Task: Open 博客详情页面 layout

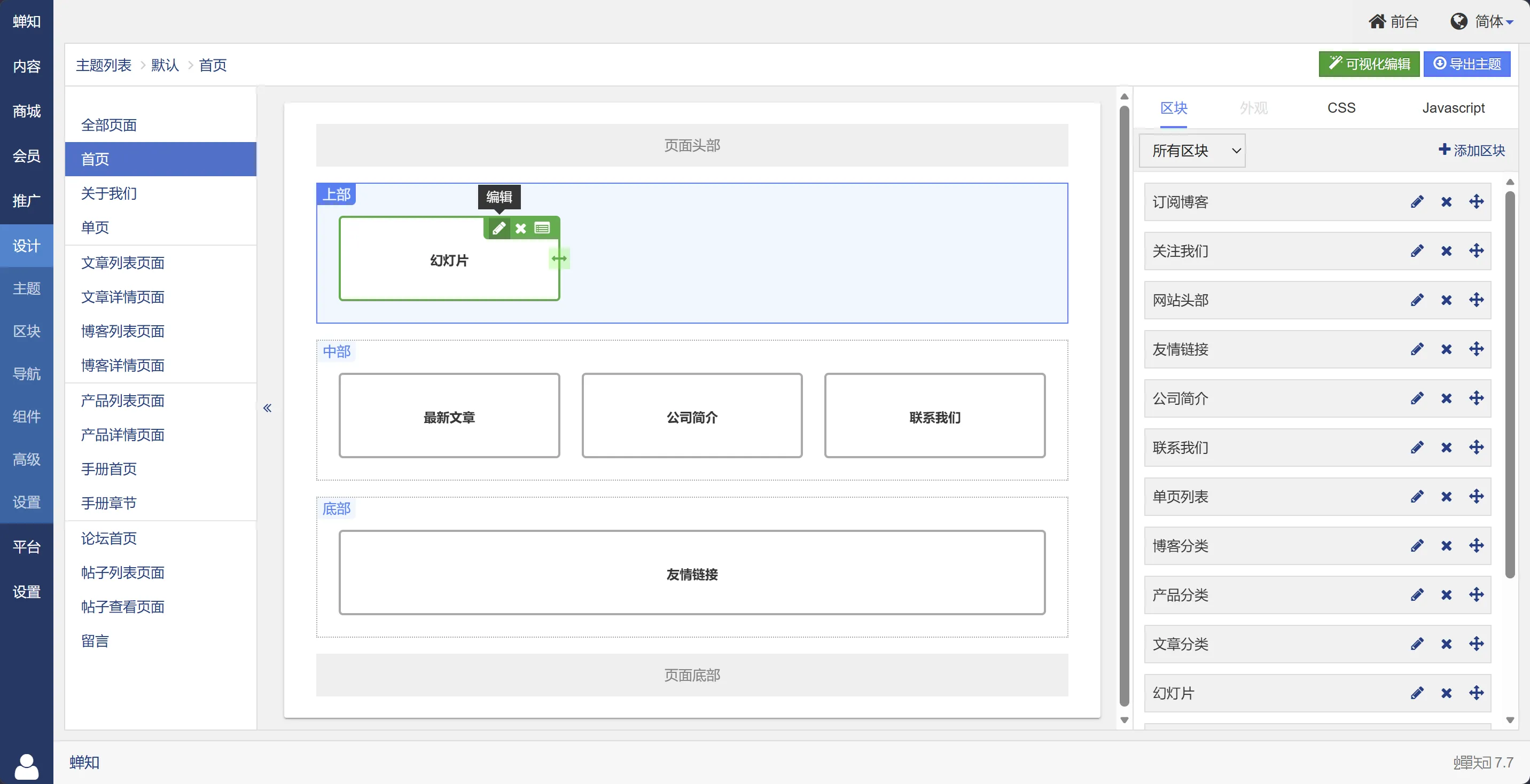Action: pyautogui.click(x=160, y=365)
